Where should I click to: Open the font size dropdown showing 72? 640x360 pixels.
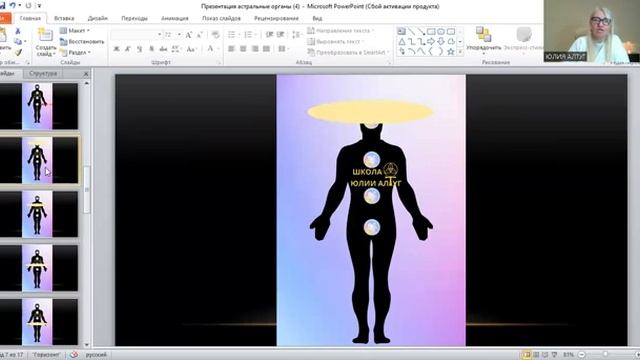[179, 35]
